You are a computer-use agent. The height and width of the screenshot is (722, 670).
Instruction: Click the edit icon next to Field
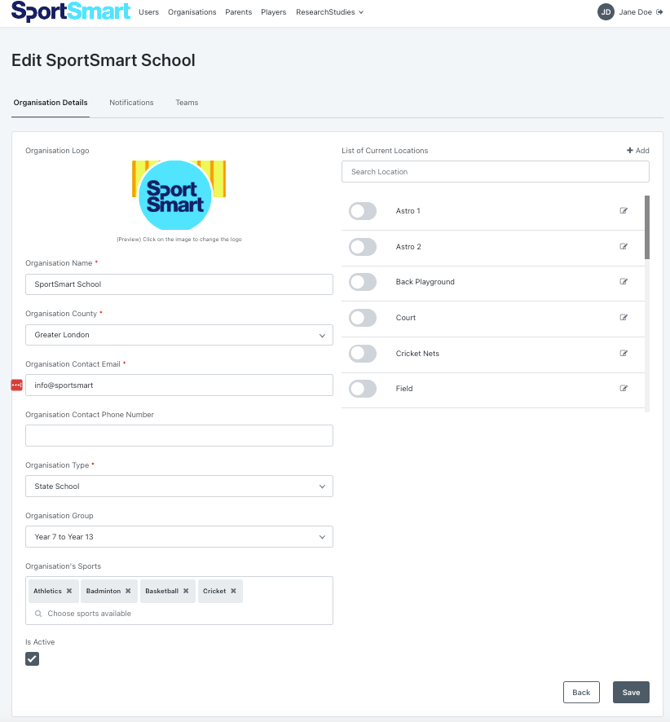624,388
